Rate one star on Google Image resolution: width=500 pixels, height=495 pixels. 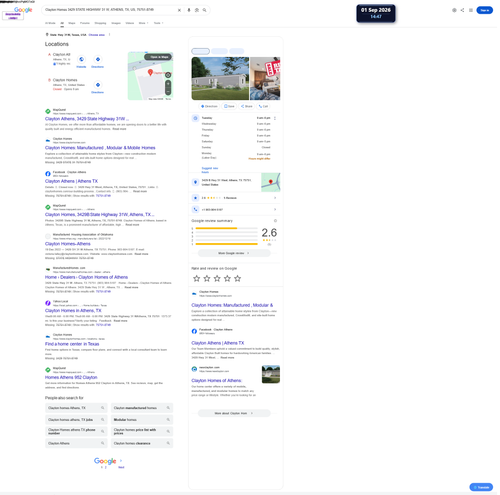pyautogui.click(x=197, y=278)
